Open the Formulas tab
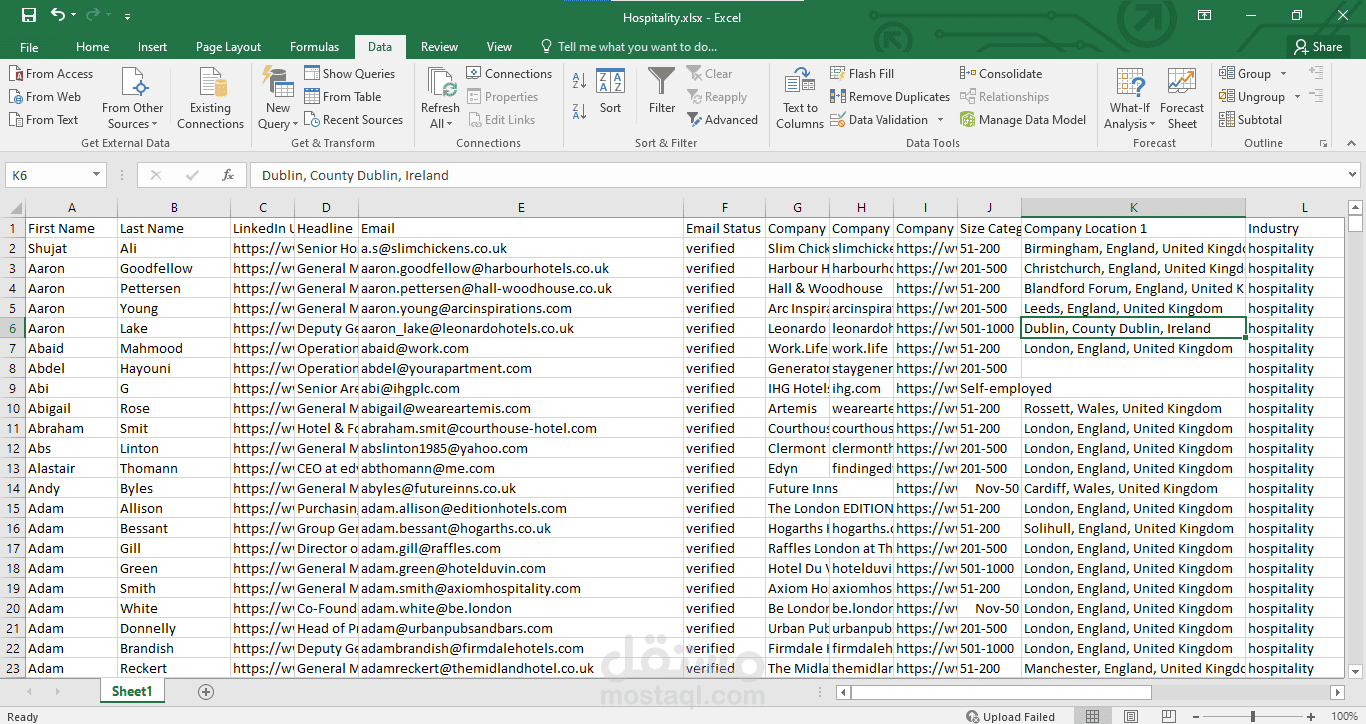 [x=315, y=47]
